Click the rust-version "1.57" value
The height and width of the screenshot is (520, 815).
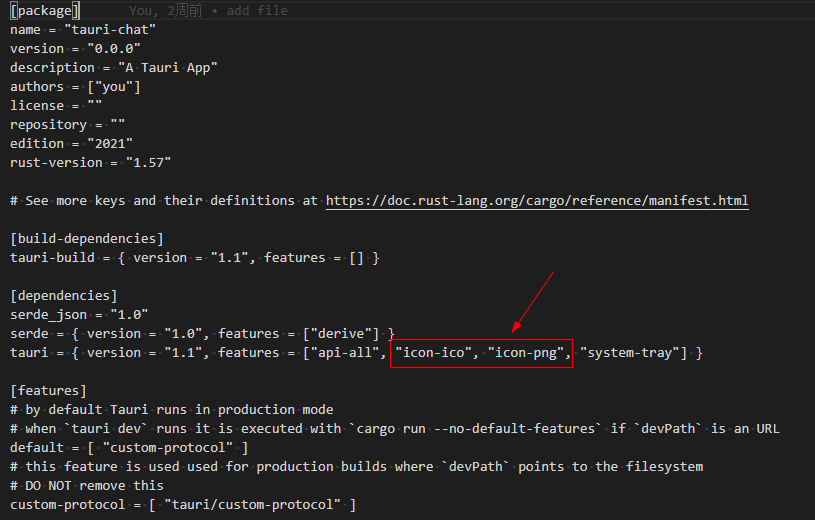click(148, 163)
